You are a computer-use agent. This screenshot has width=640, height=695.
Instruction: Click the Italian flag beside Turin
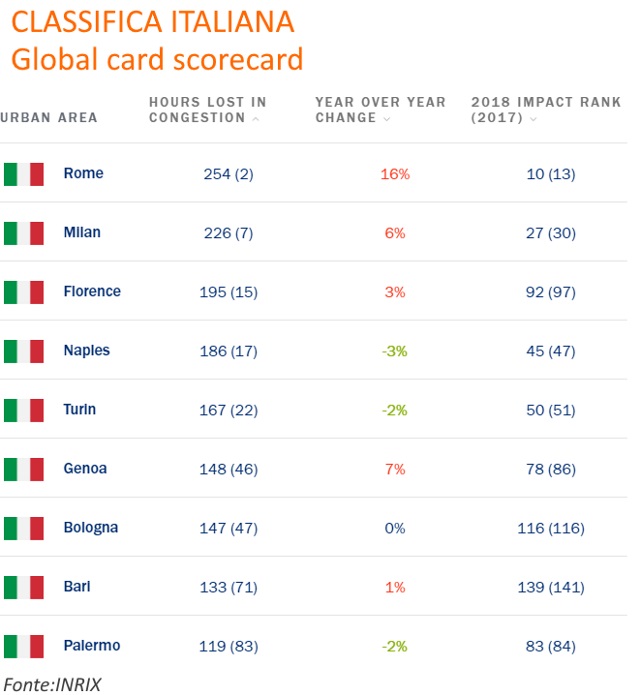point(23,410)
